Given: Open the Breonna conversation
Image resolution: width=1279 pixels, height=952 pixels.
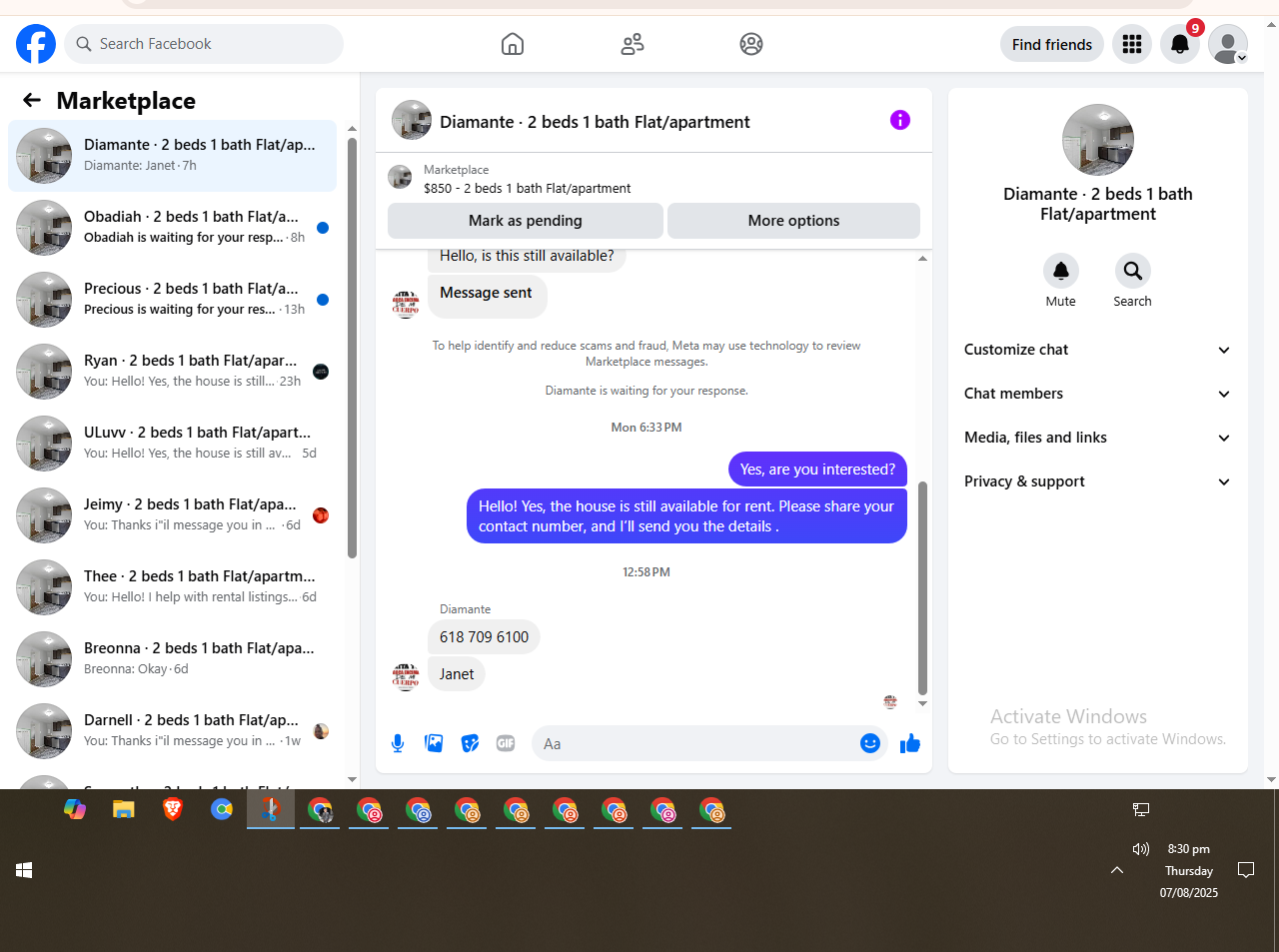Looking at the screenshot, I should tap(172, 659).
